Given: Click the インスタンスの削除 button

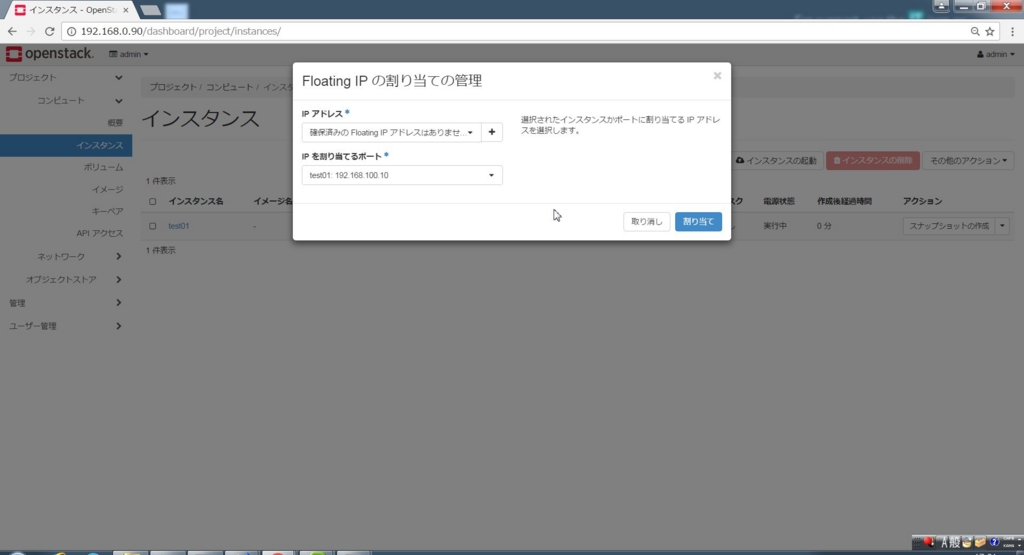Looking at the screenshot, I should tap(872, 161).
